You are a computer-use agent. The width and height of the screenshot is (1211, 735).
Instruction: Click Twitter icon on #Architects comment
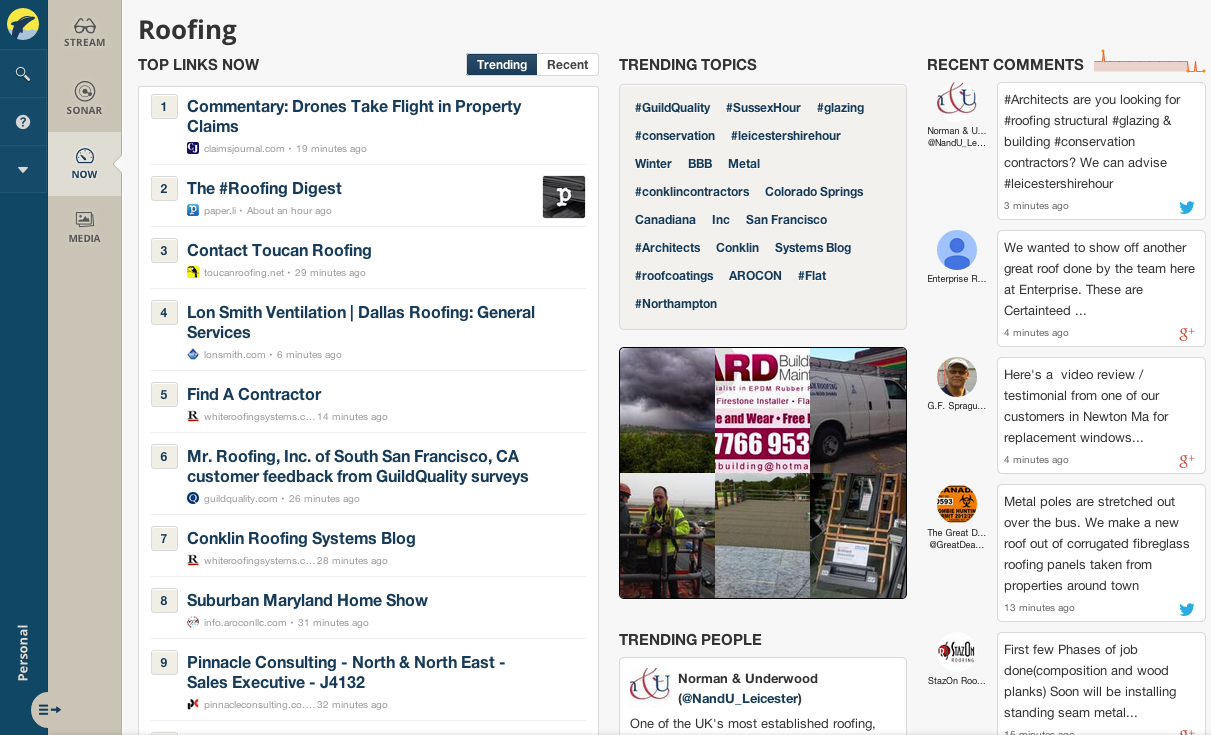[x=1187, y=207]
